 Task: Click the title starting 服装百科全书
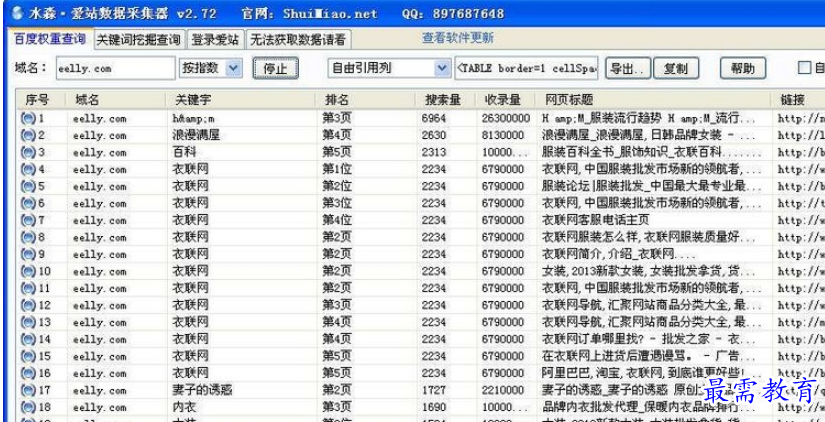pyautogui.click(x=651, y=153)
